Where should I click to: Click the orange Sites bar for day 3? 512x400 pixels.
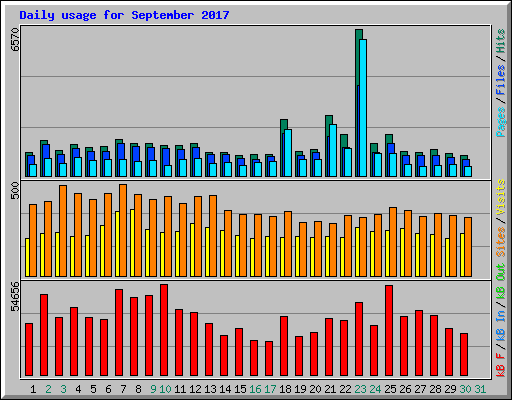[x=63, y=231]
